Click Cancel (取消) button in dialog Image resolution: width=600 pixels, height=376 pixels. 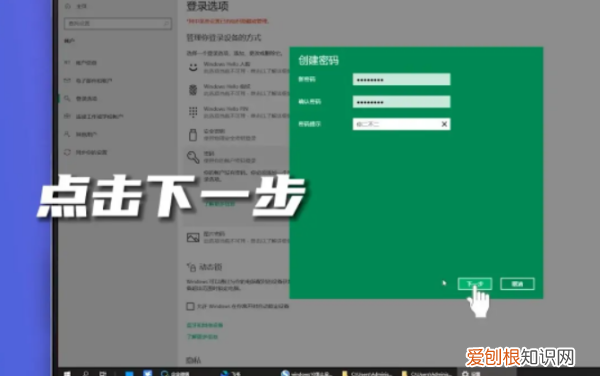(517, 284)
